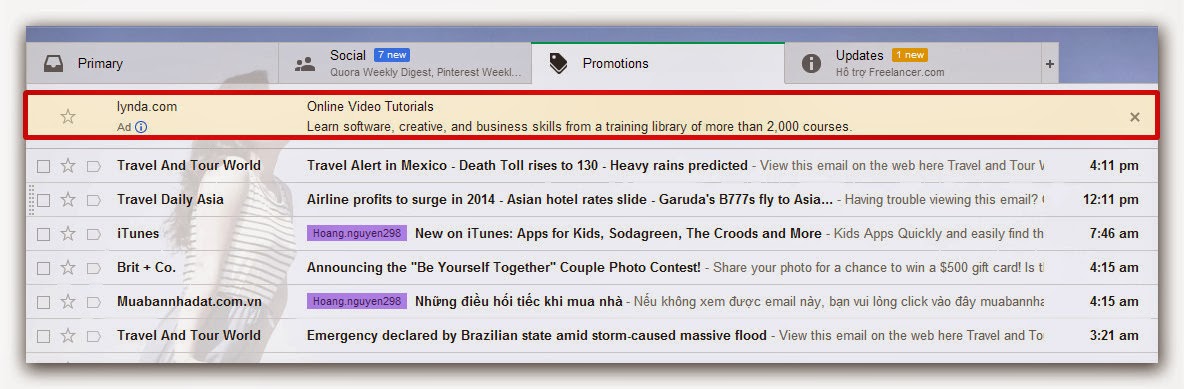Open the Social tab

(x=405, y=63)
